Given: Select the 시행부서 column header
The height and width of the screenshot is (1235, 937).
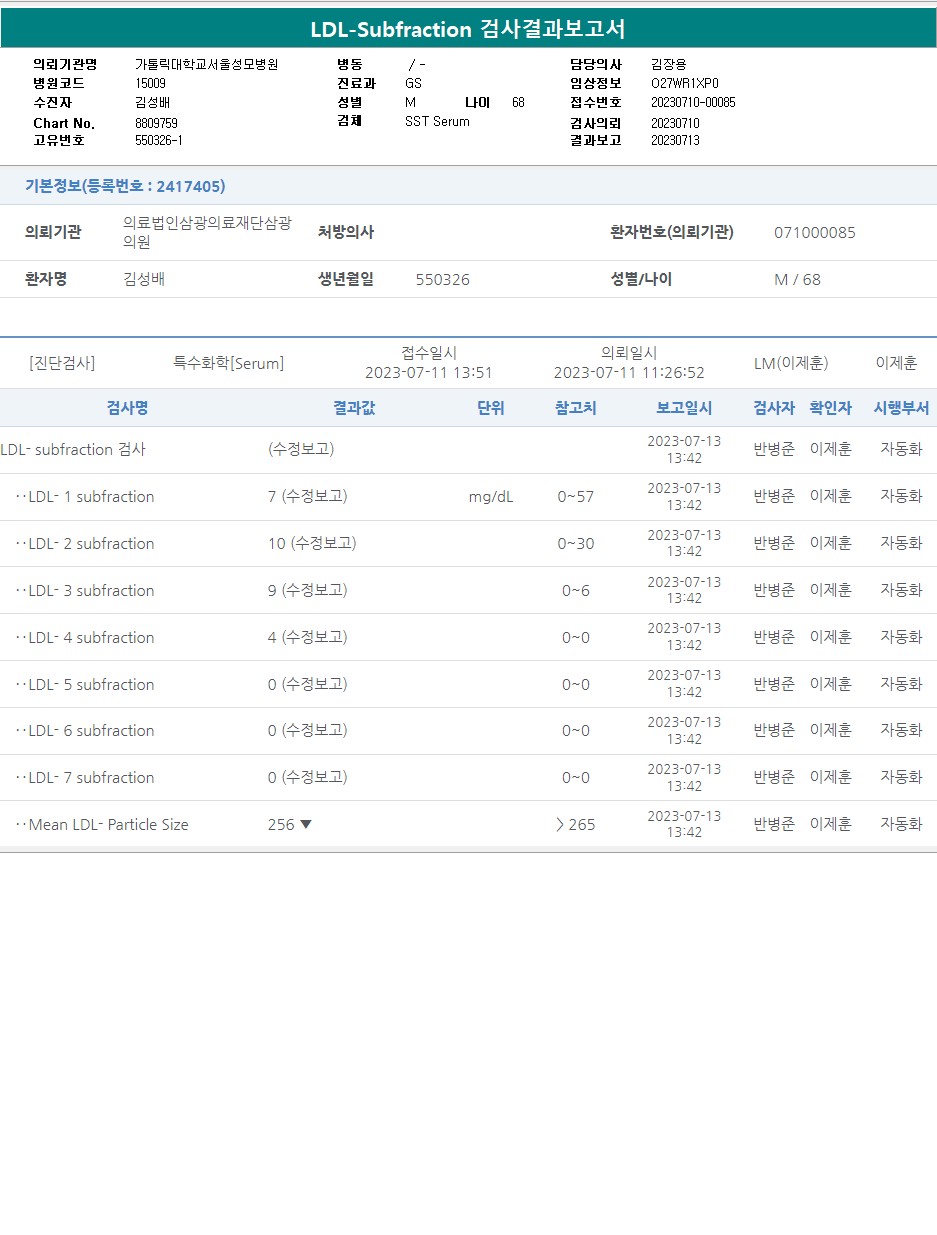Looking at the screenshot, I should [x=901, y=408].
